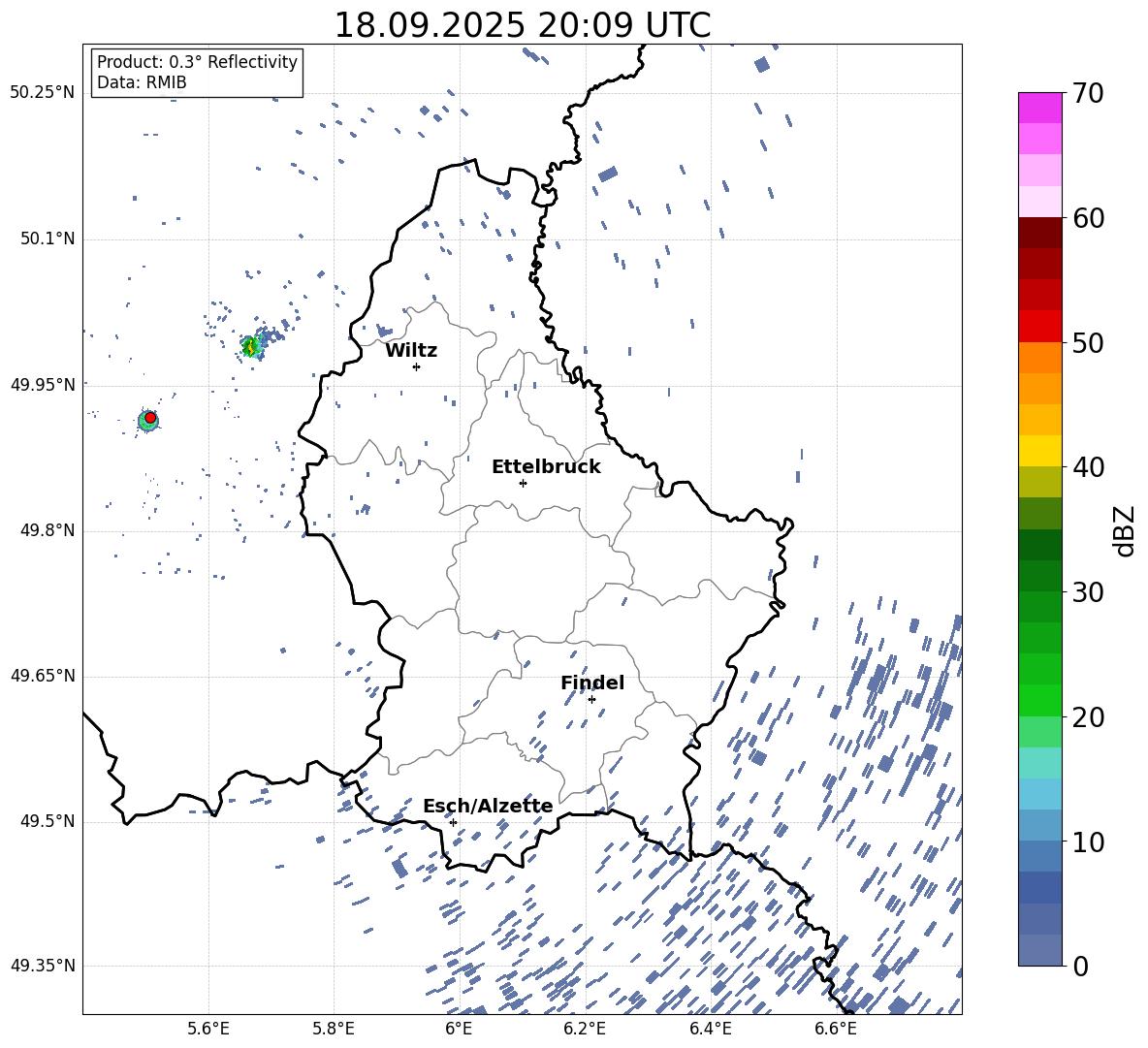The height and width of the screenshot is (1048, 1148).
Task: Click the 5.6°E longitude label
Action: pyautogui.click(x=208, y=1029)
